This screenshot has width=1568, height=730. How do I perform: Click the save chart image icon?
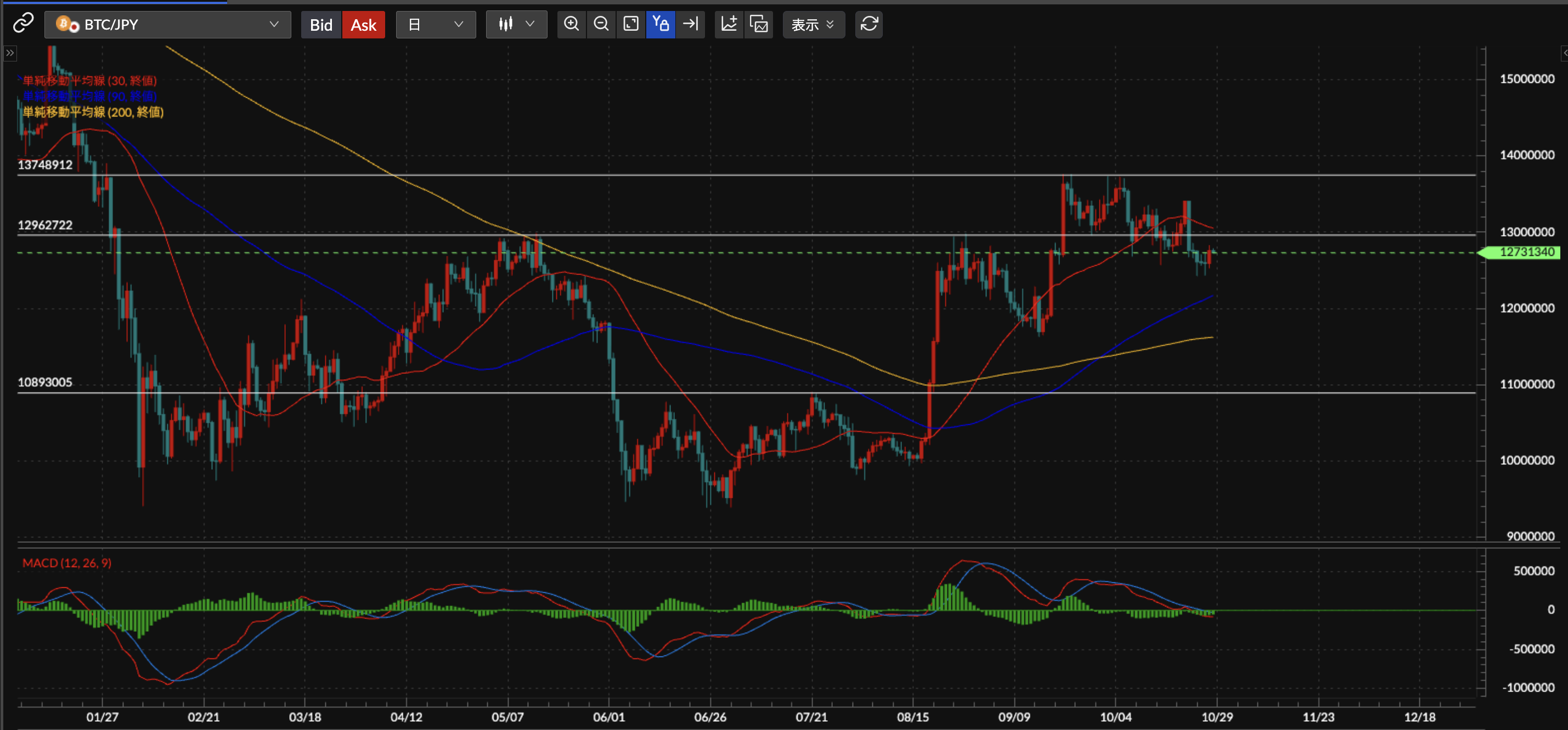[x=758, y=24]
